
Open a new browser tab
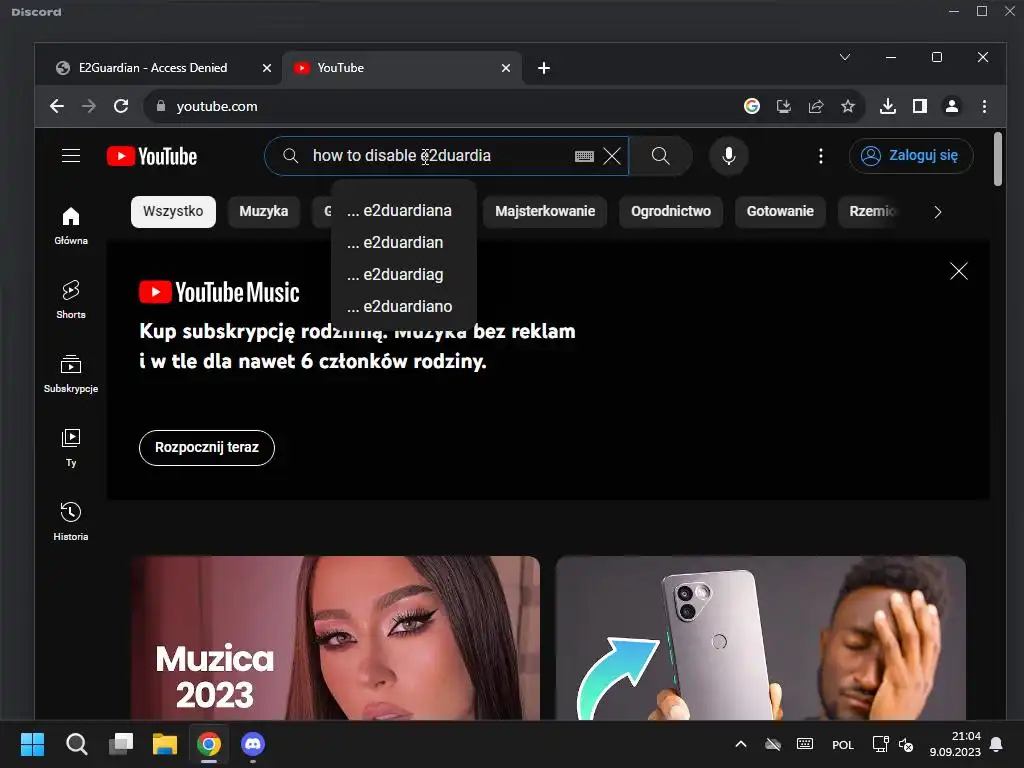point(543,68)
